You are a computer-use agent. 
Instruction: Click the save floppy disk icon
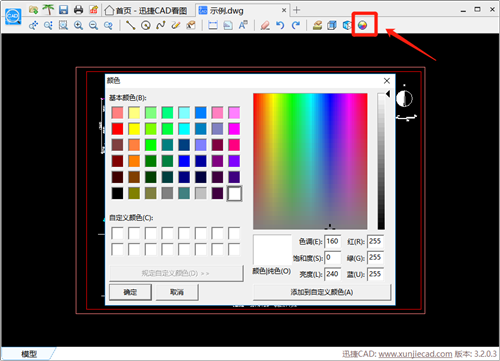[x=63, y=10]
